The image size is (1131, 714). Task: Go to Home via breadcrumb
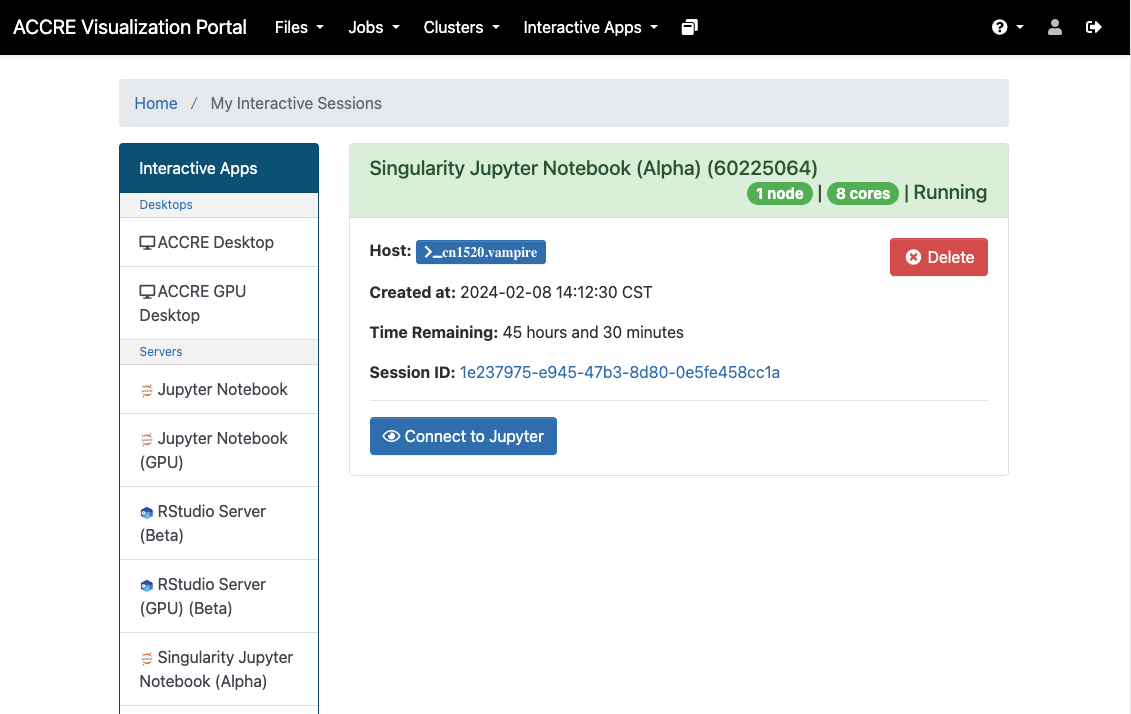pos(156,103)
